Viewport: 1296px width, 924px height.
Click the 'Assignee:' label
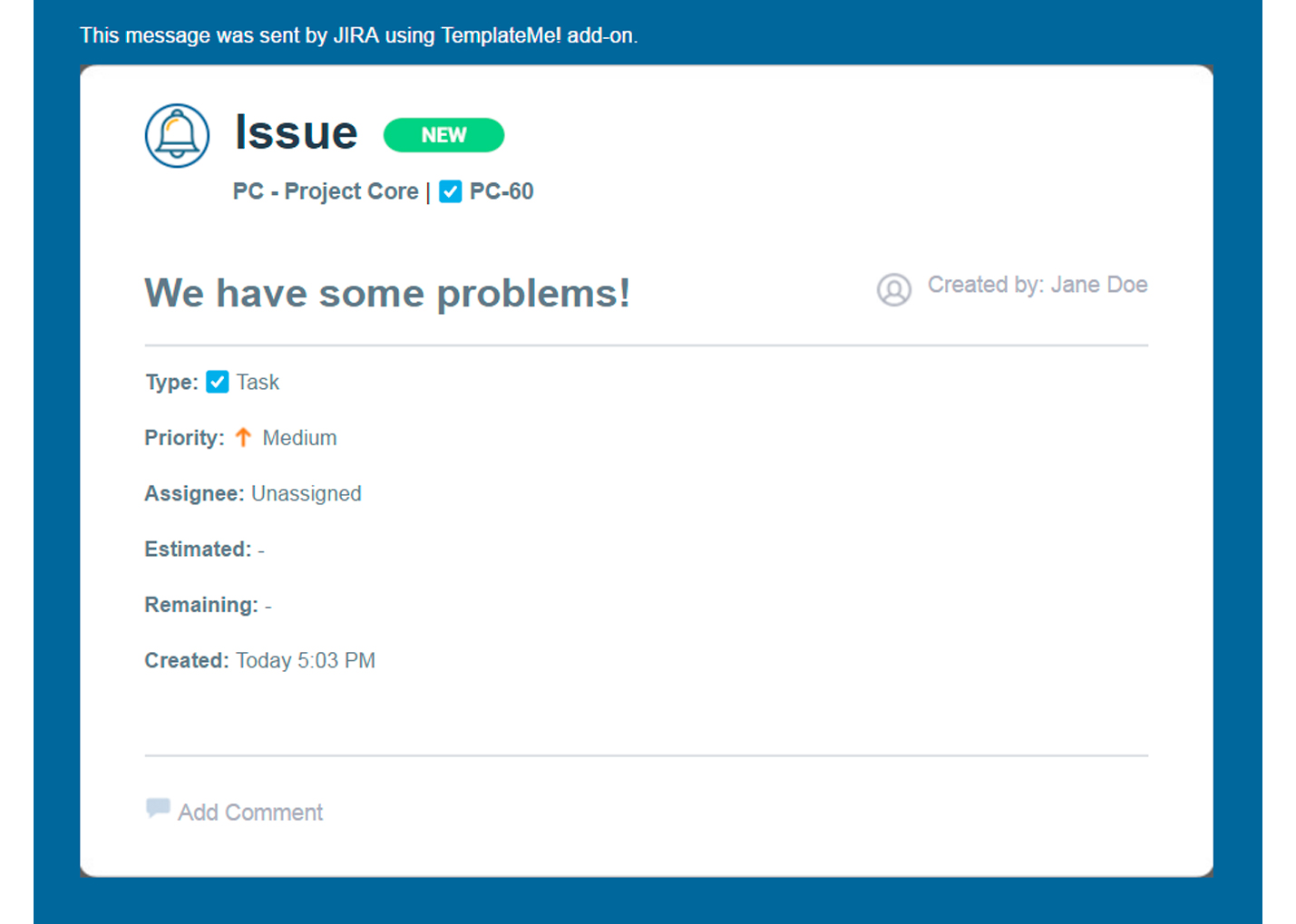[x=194, y=493]
